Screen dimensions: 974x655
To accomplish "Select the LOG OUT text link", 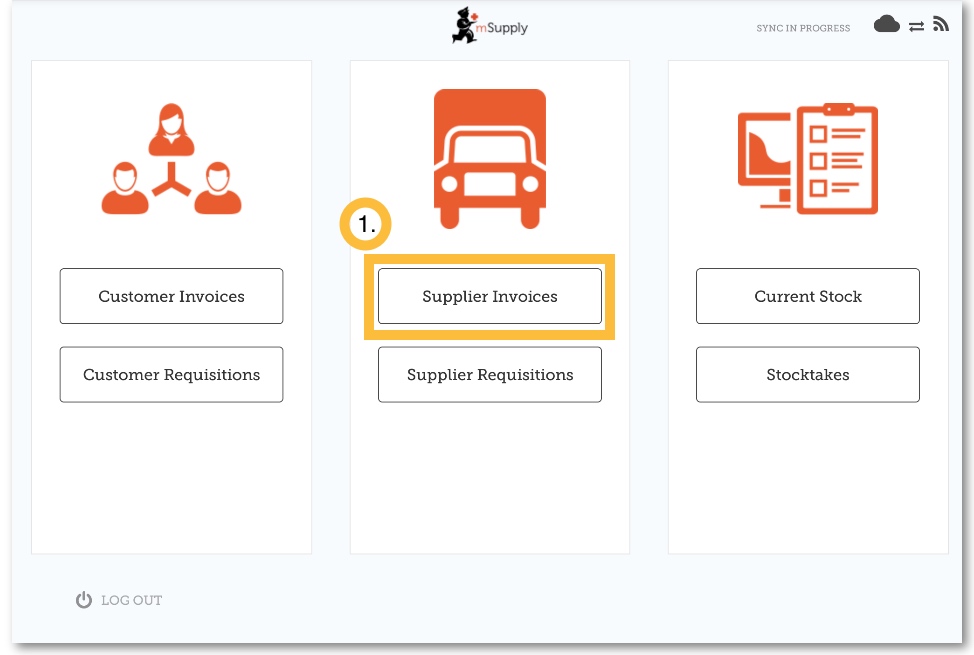I will pos(131,601).
